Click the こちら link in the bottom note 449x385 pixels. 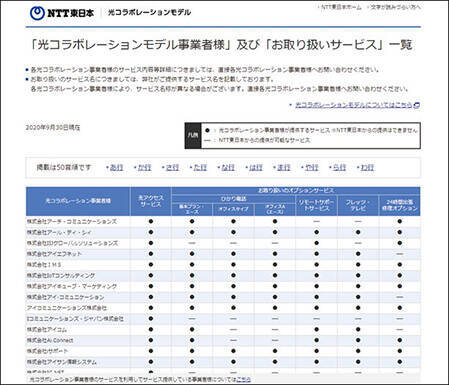point(244,379)
